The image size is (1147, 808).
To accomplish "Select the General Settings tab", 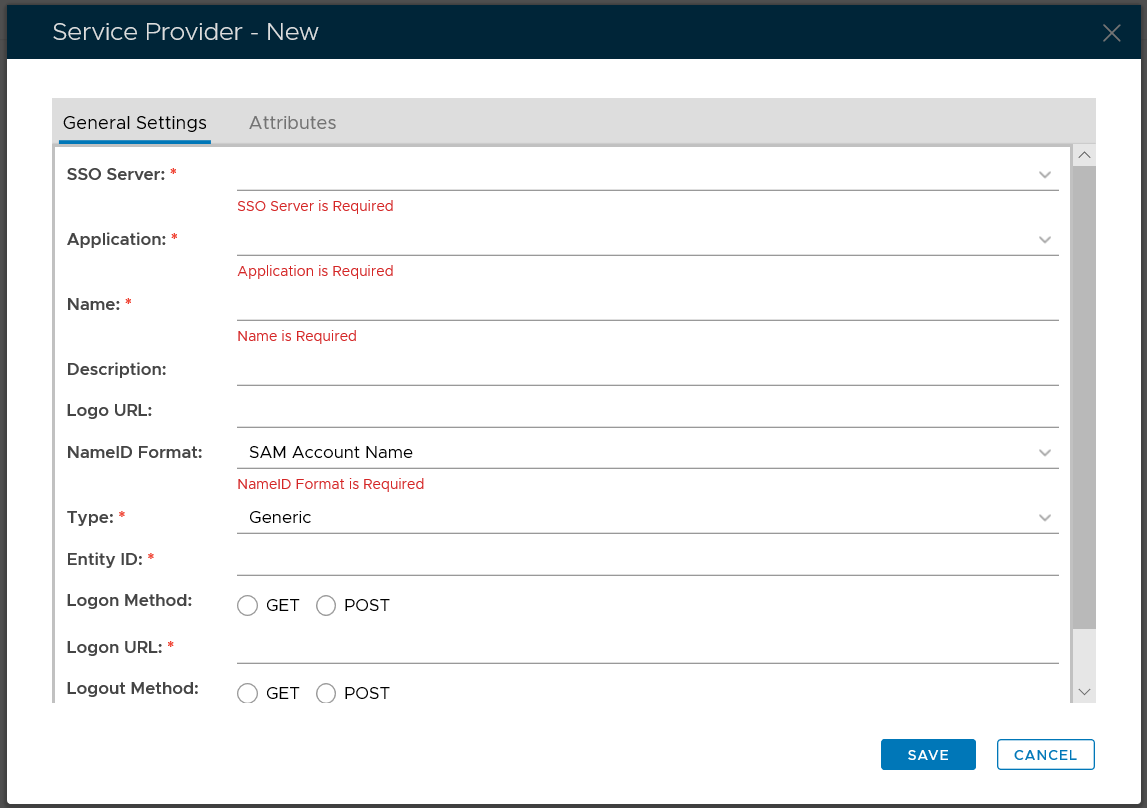I will [x=135, y=123].
